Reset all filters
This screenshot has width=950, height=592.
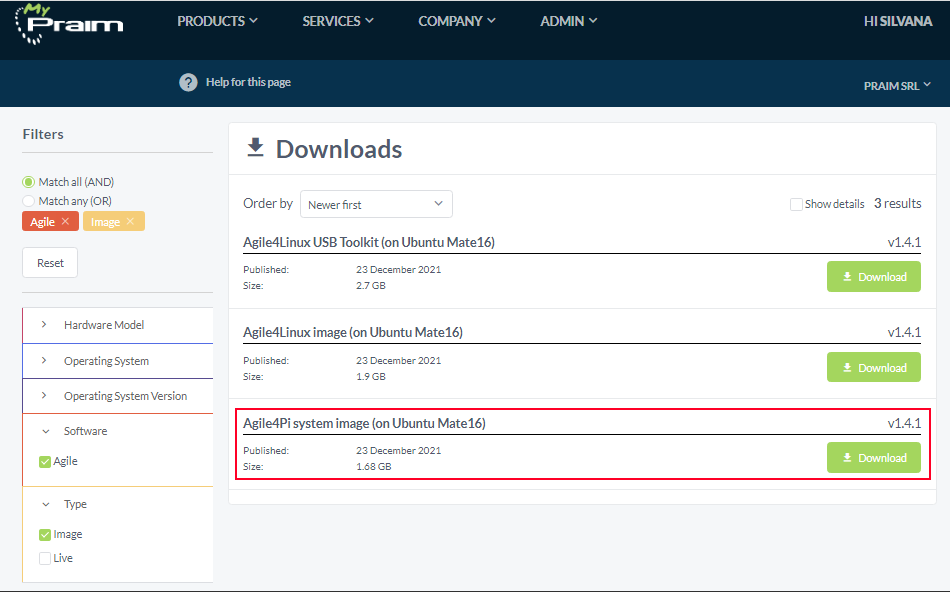tap(50, 263)
